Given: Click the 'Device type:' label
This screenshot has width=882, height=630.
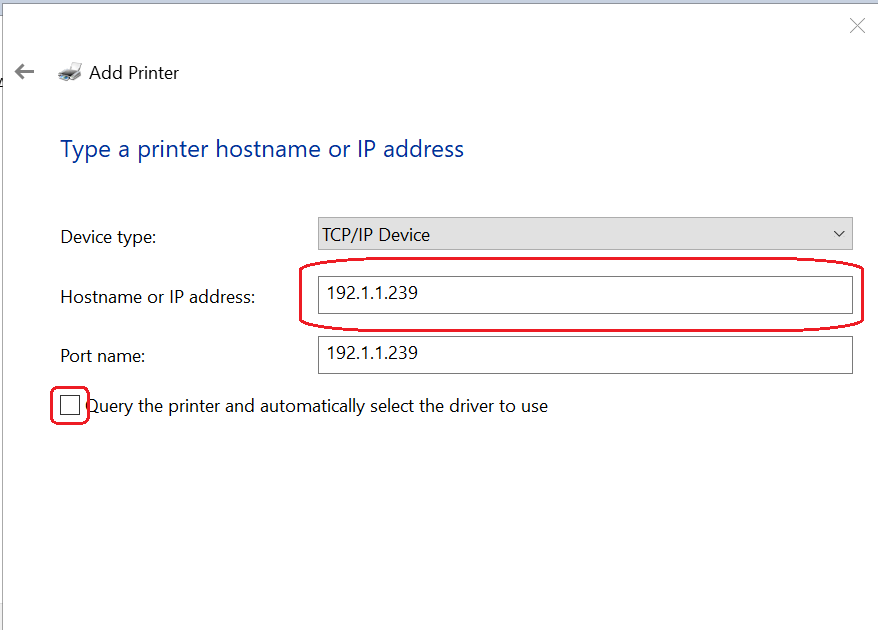Looking at the screenshot, I should coord(108,237).
